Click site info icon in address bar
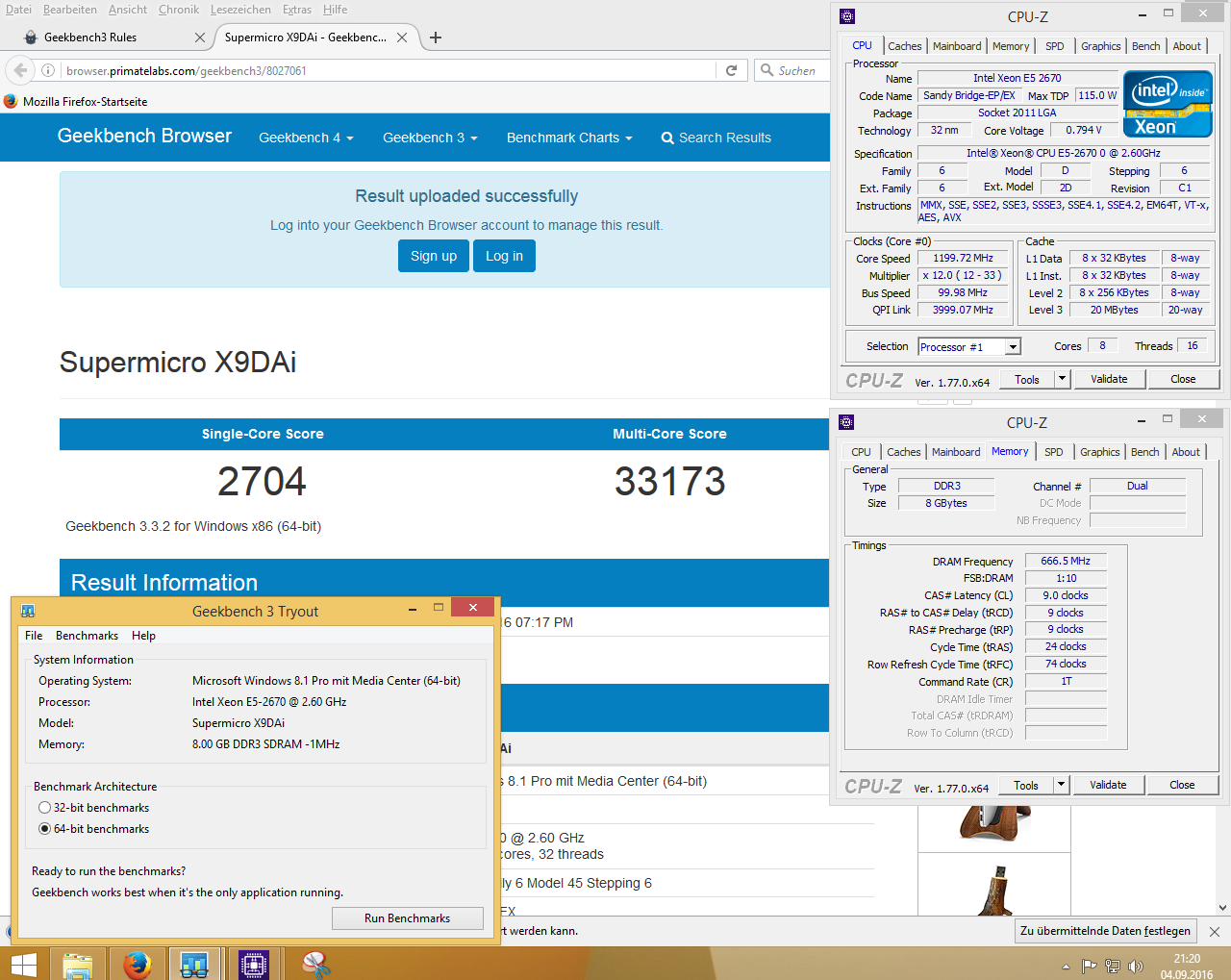This screenshot has width=1231, height=980. coord(47,70)
